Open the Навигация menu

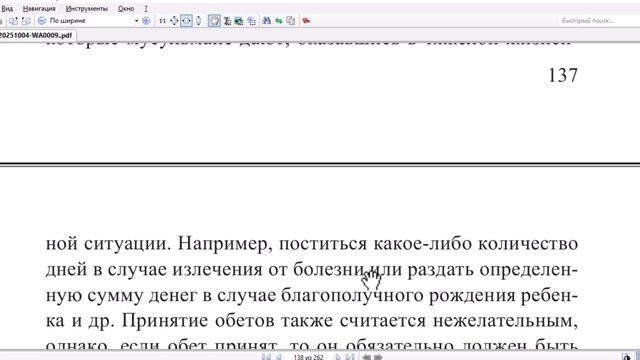39,9
